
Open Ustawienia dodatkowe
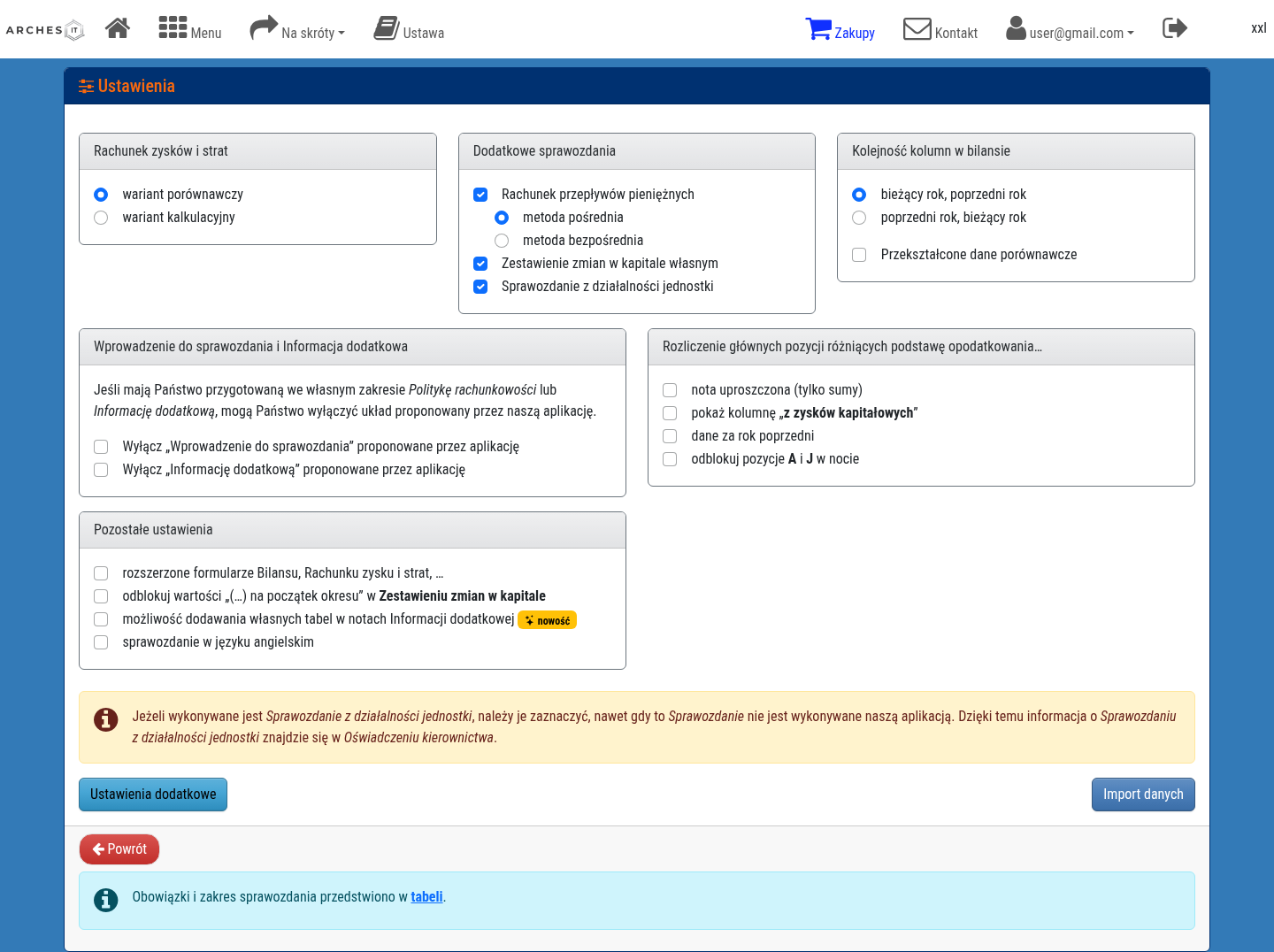click(153, 795)
